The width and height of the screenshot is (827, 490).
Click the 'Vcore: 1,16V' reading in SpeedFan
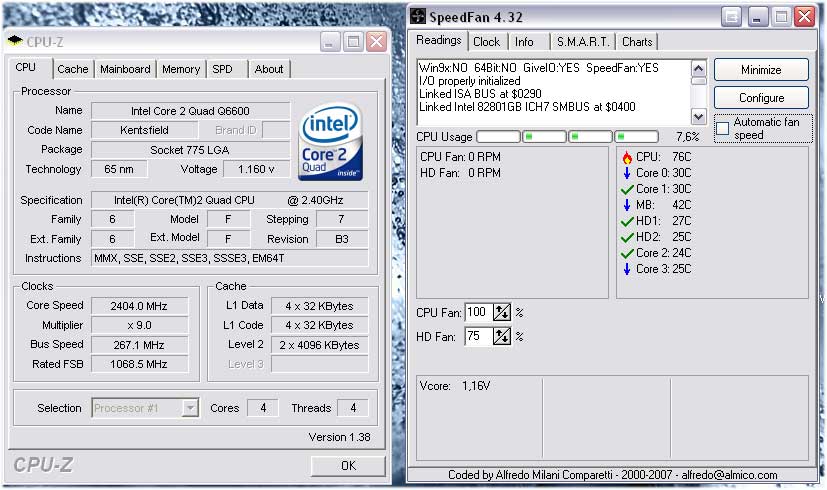pyautogui.click(x=455, y=386)
